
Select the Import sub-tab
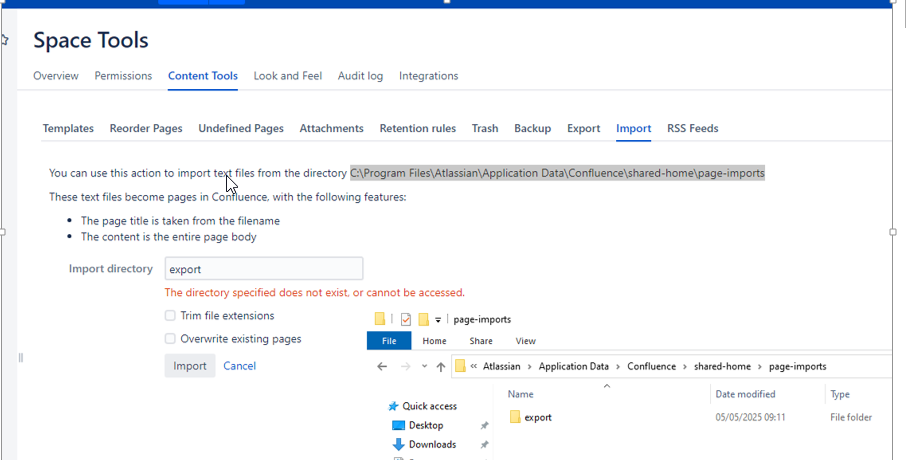point(633,128)
